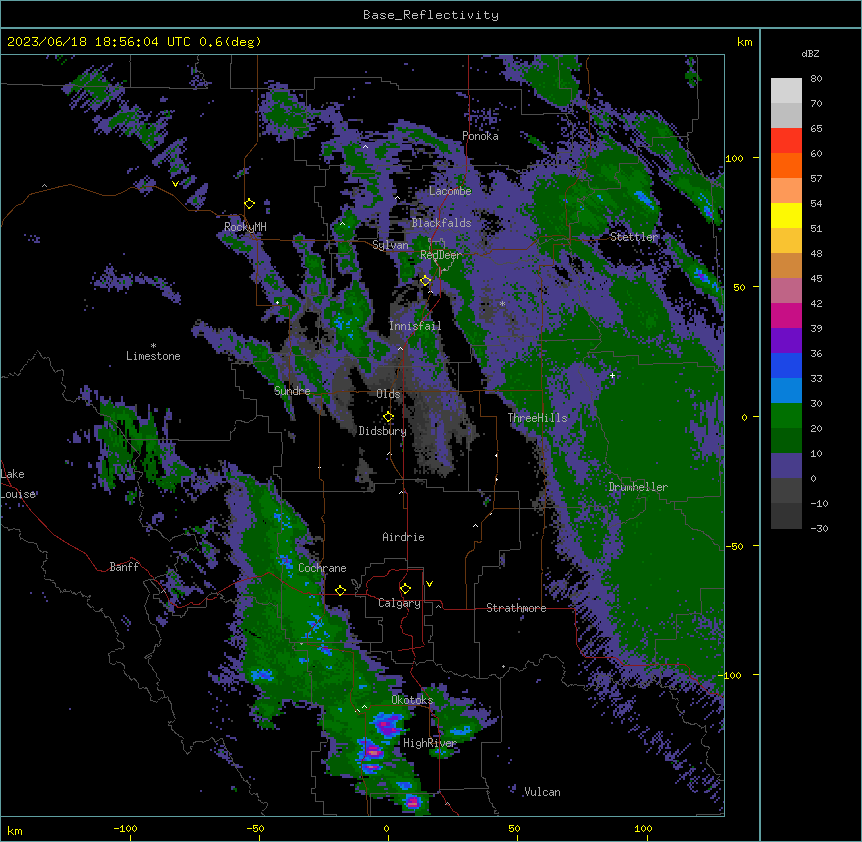Viewport: 862px width, 842px height.
Task: Click the yellow diamond marker above RockyMH
Action: [250, 204]
